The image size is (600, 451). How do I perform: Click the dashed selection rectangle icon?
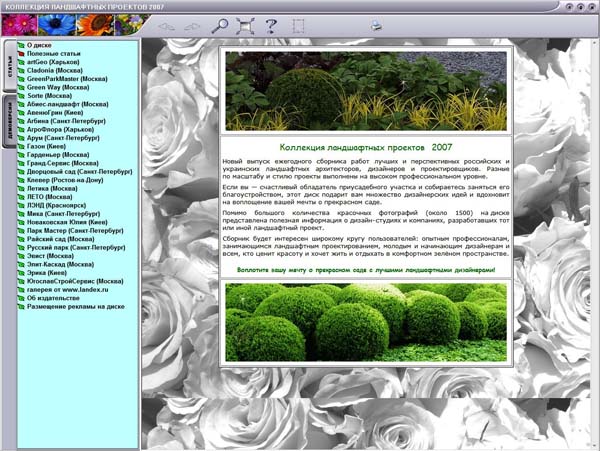(x=299, y=26)
